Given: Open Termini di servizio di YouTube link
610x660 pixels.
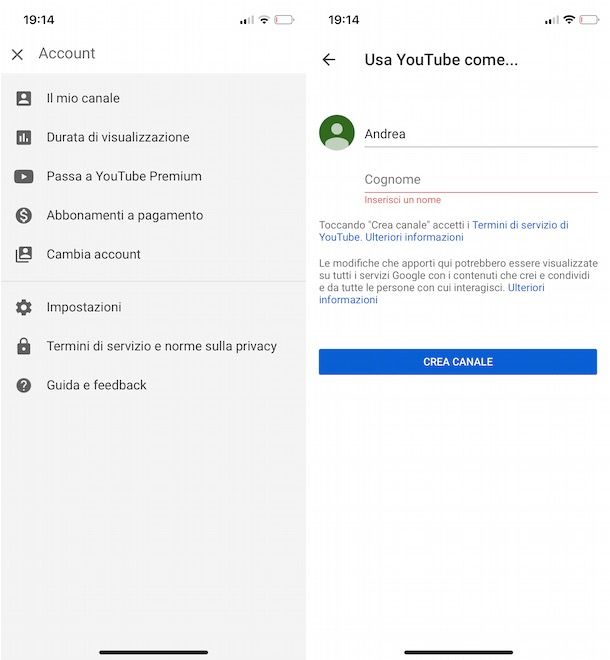Looking at the screenshot, I should (x=444, y=231).
